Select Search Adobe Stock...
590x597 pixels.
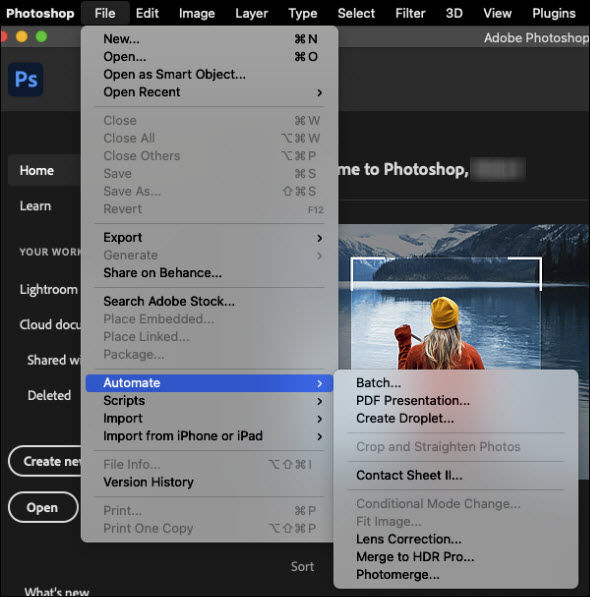[209, 302]
